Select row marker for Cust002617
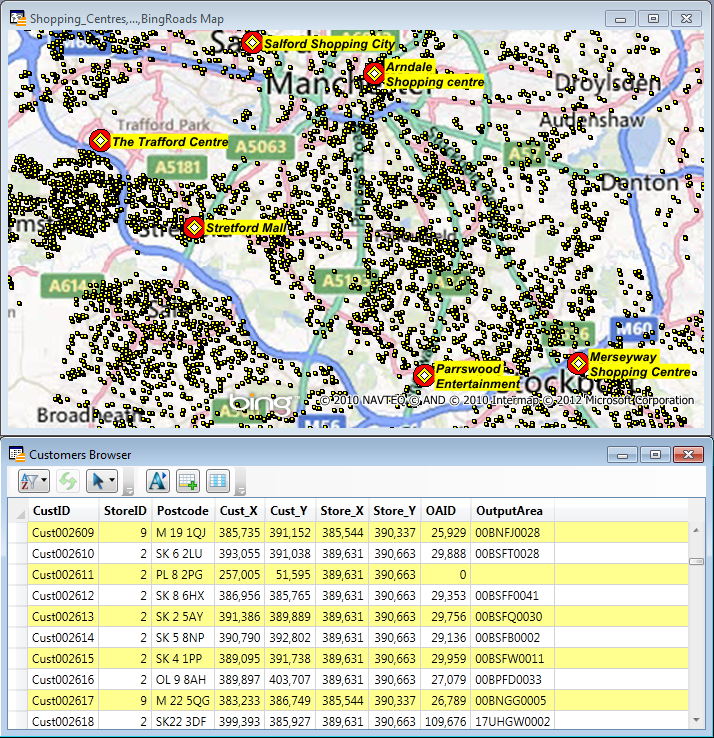 pyautogui.click(x=18, y=700)
